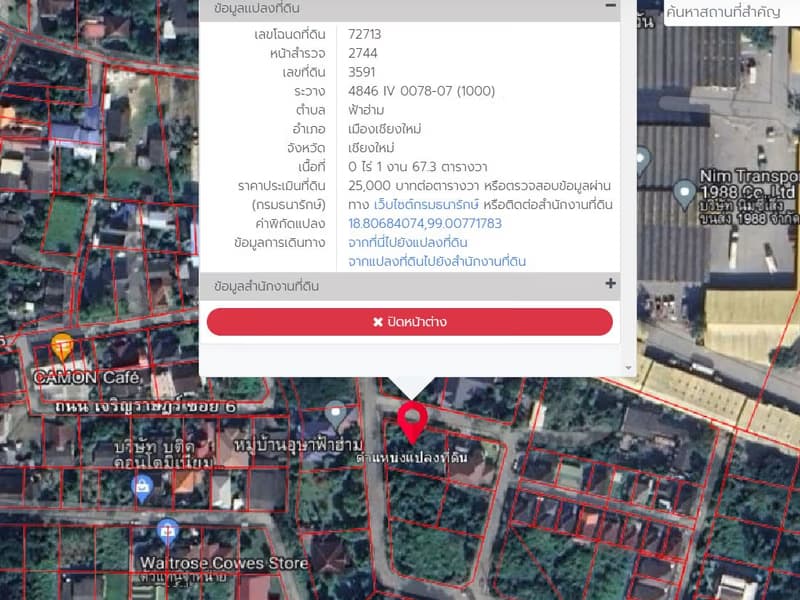The image size is (800, 600).
Task: Click the ตำแหน่งแปลงที่ดิน label under the pin
Action: [x=412, y=457]
